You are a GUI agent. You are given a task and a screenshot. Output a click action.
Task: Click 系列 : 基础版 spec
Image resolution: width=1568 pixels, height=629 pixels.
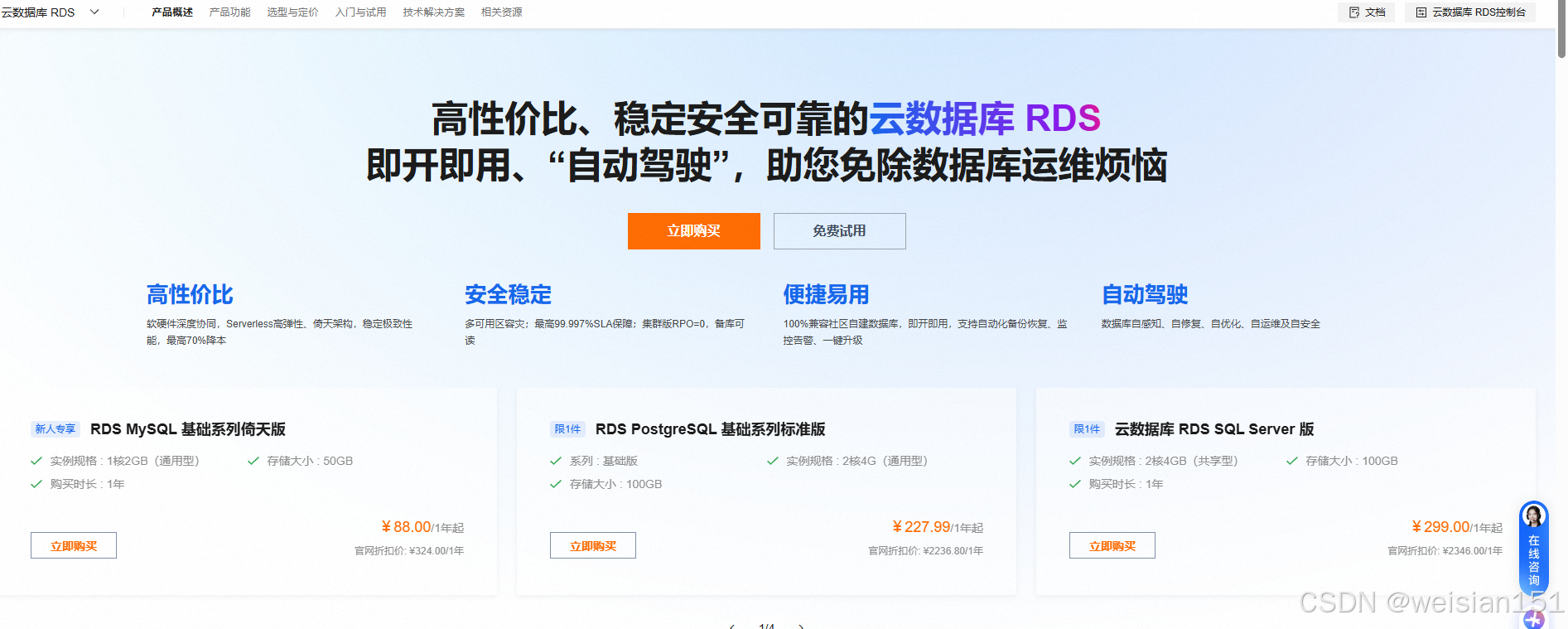click(603, 461)
